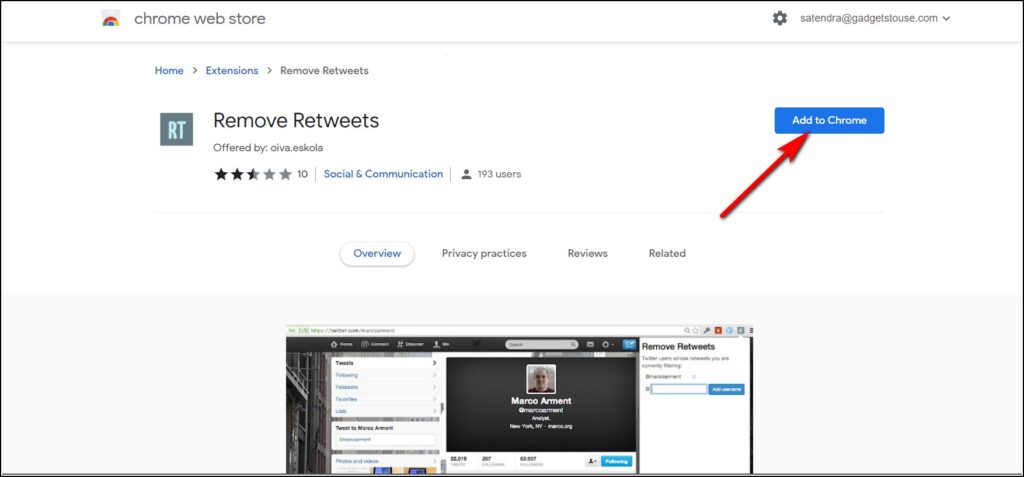Expand the satendra@gadgetstouse.com account dropdown
The image size is (1024, 477).
coord(875,18)
